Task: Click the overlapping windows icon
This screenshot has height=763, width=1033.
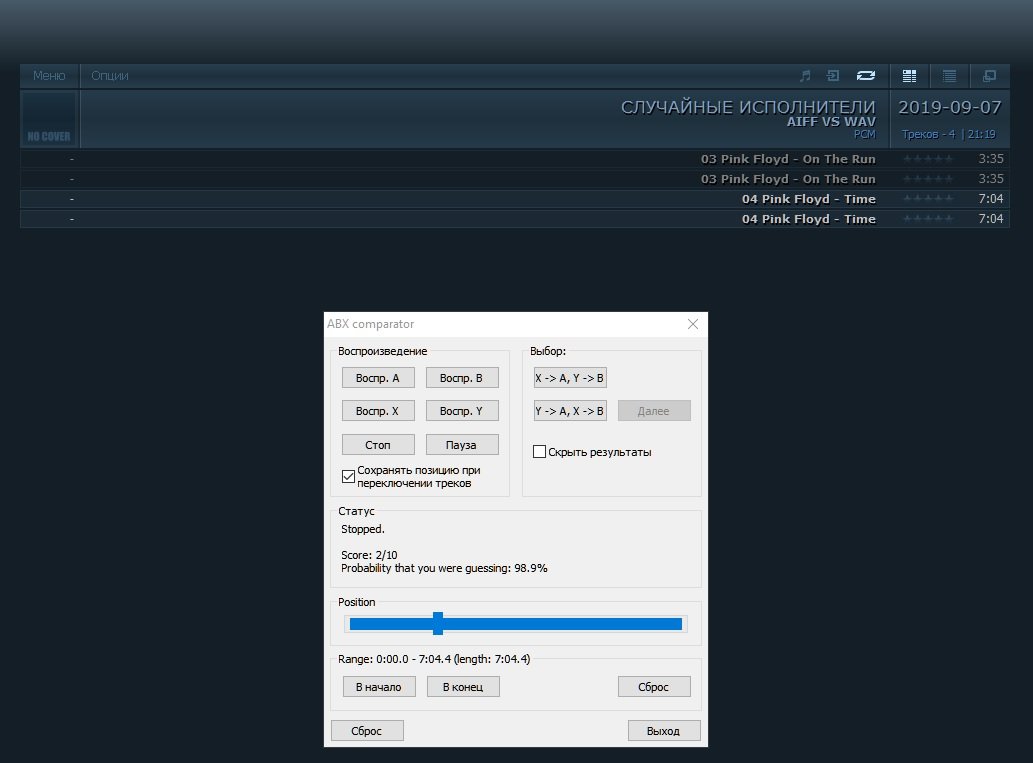Action: point(989,76)
